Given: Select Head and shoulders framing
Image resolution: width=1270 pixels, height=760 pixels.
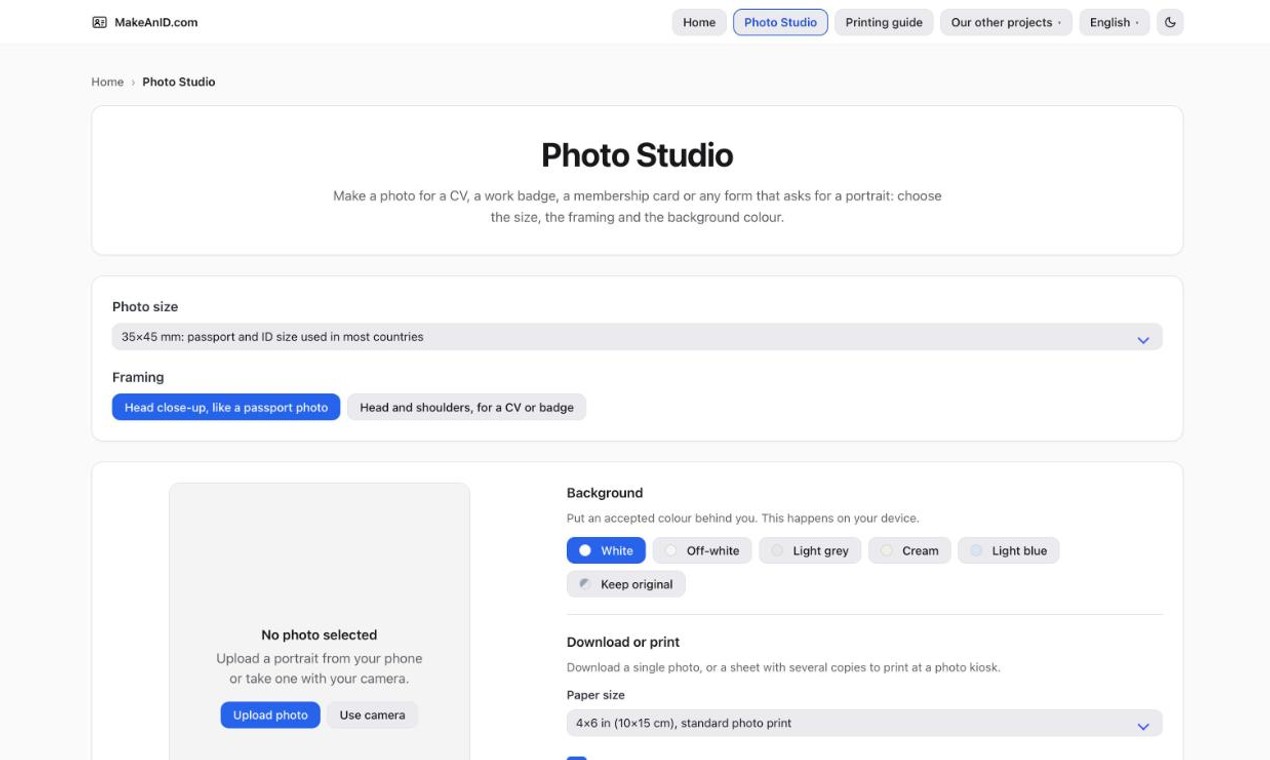Looking at the screenshot, I should pyautogui.click(x=467, y=407).
